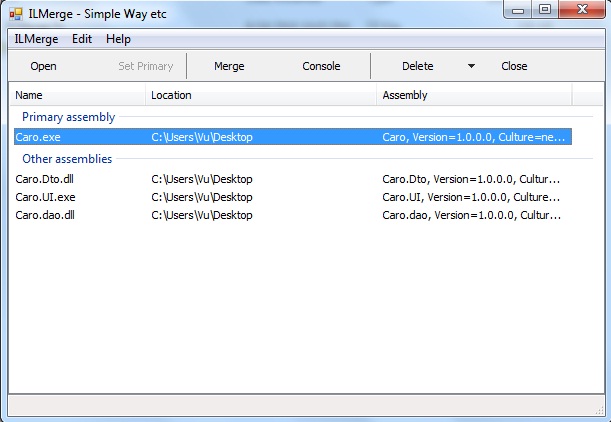Maximize the ILMerge window
This screenshot has height=422, width=611.
[x=545, y=10]
